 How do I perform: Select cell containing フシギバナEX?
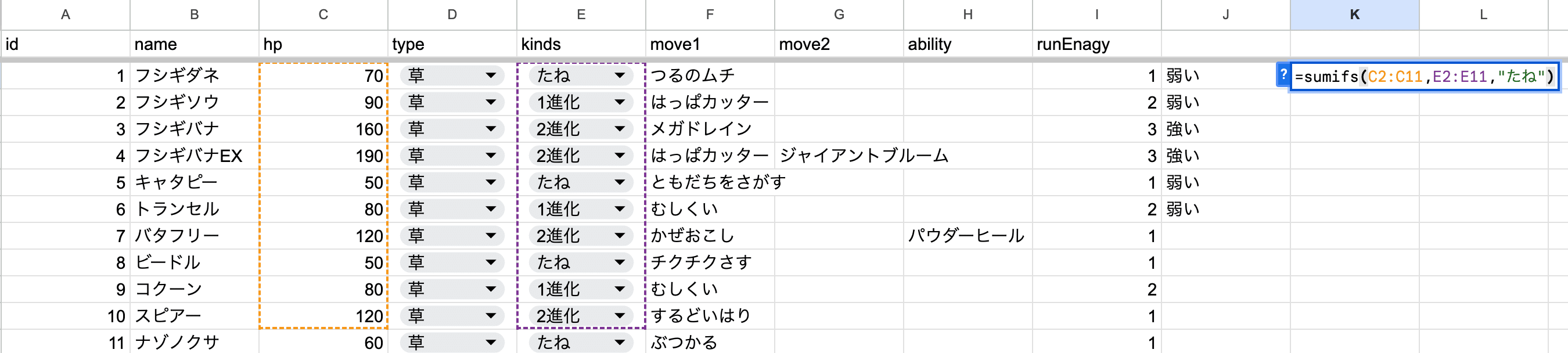coord(194,156)
